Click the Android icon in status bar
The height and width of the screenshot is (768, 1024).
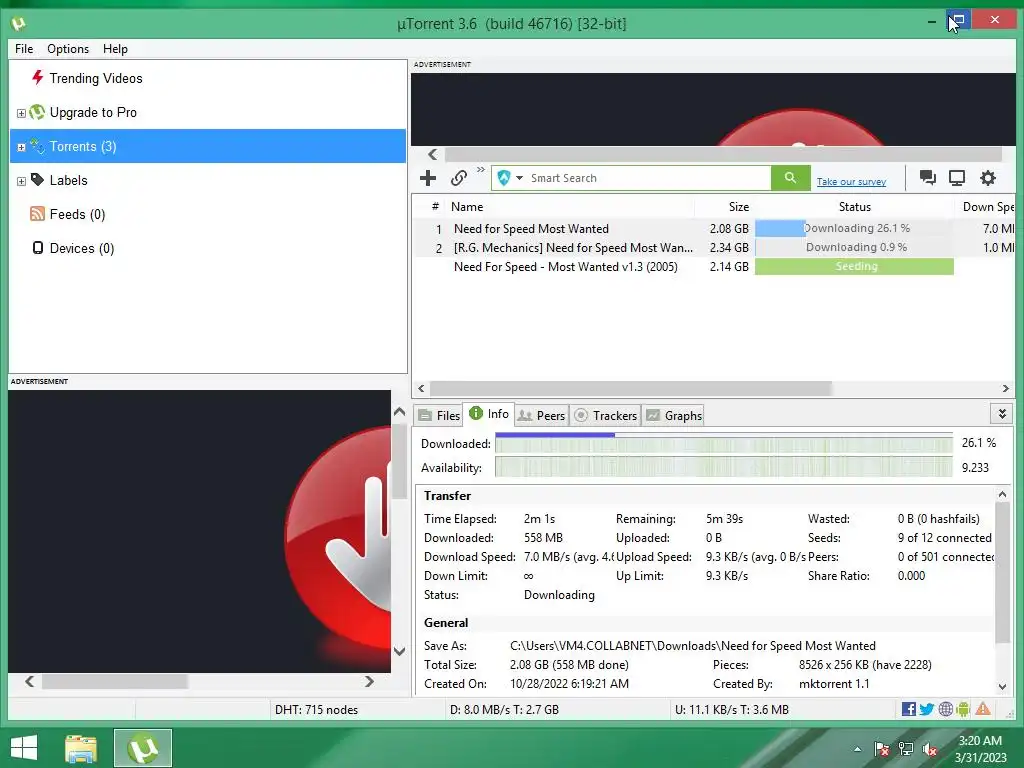pyautogui.click(x=963, y=709)
